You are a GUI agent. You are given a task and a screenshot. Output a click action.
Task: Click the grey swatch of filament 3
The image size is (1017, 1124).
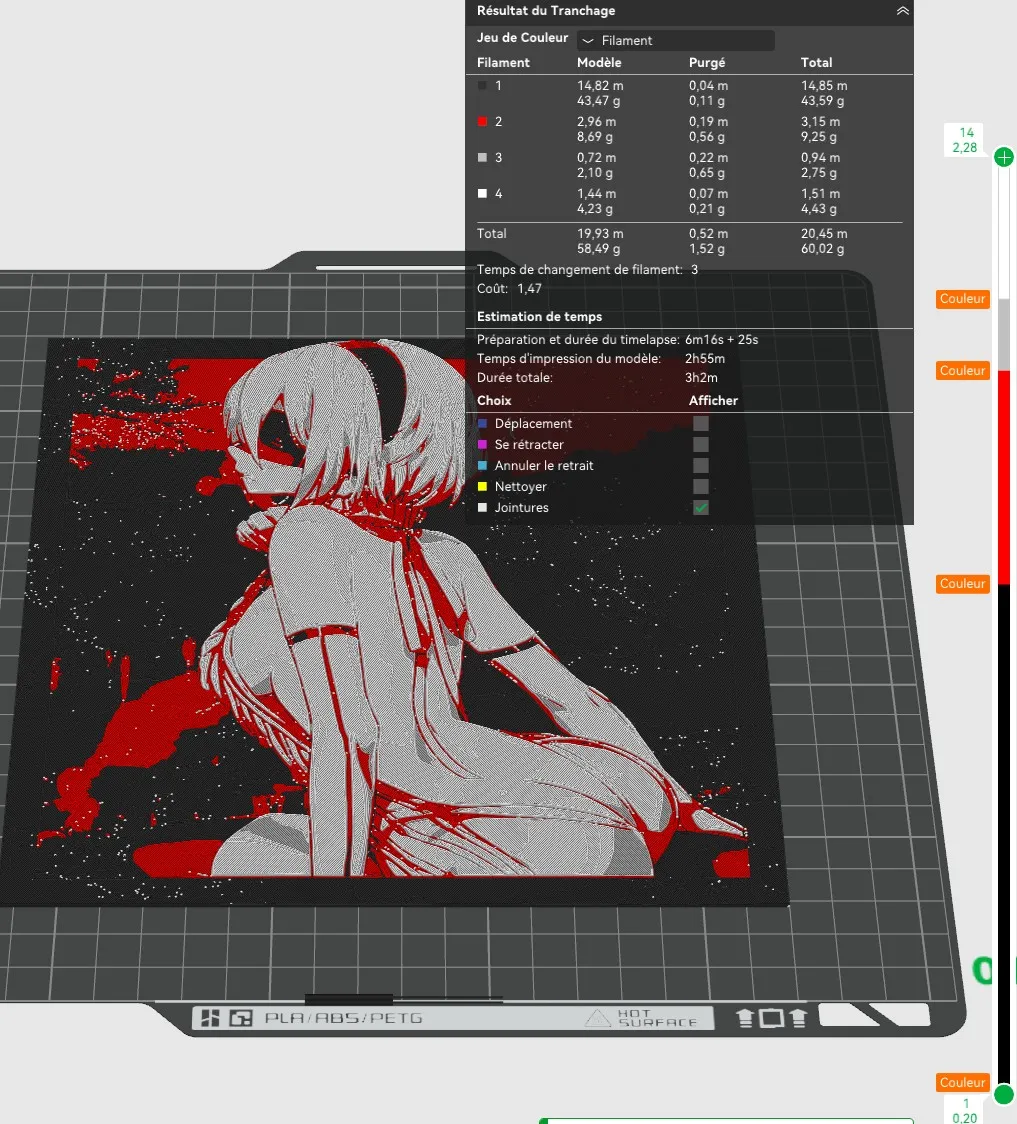tap(482, 157)
